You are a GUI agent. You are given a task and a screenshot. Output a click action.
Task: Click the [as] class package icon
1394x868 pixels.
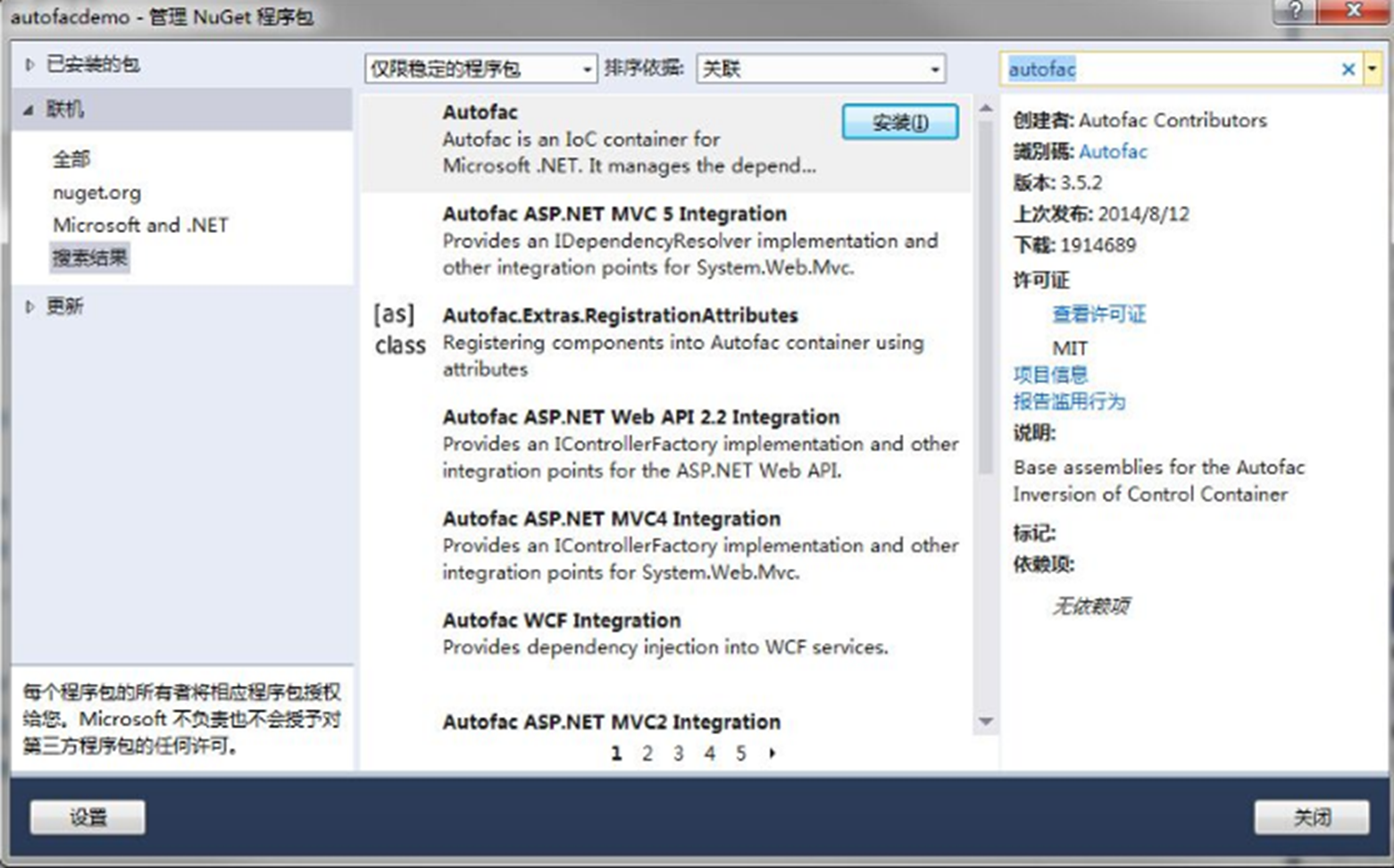point(399,330)
